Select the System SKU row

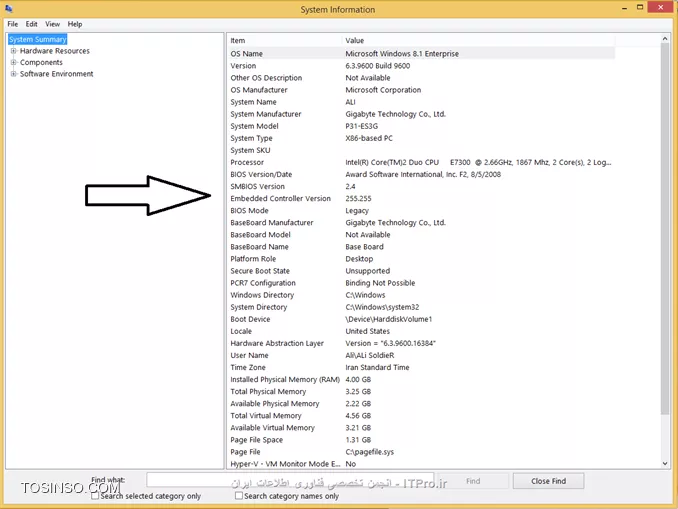click(x=421, y=150)
